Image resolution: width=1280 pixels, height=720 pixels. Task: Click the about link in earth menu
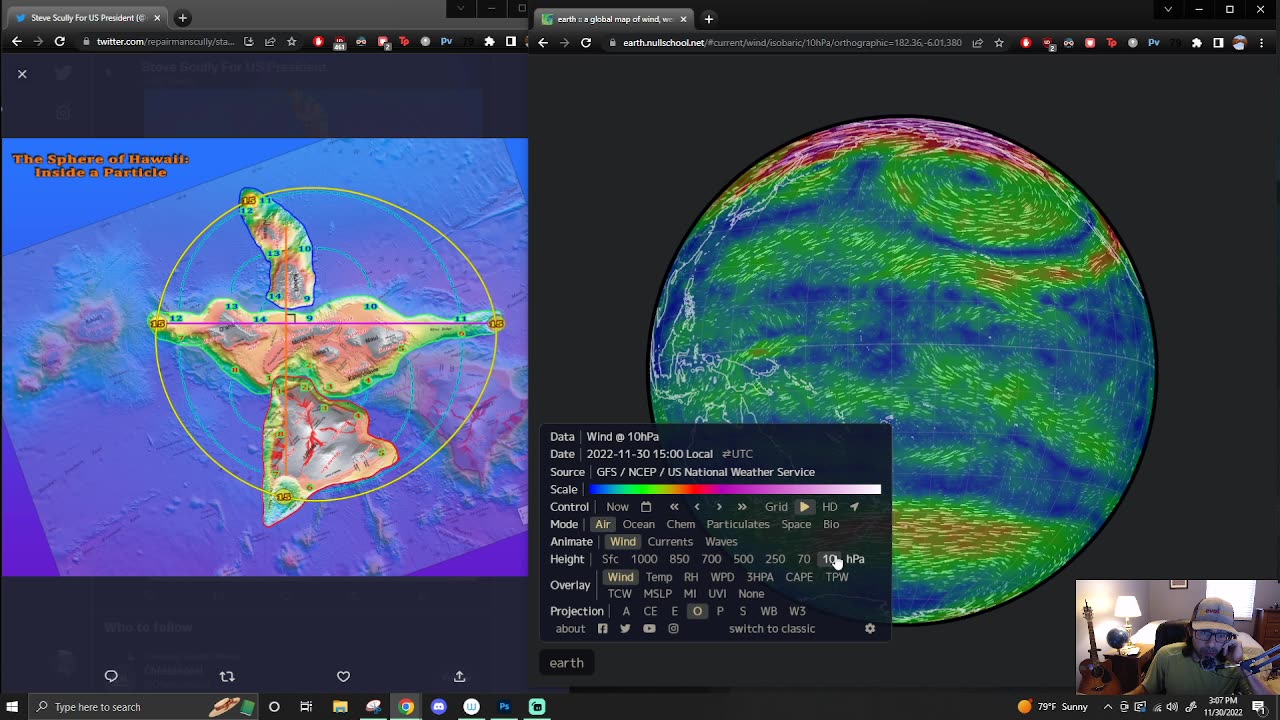[x=570, y=629]
